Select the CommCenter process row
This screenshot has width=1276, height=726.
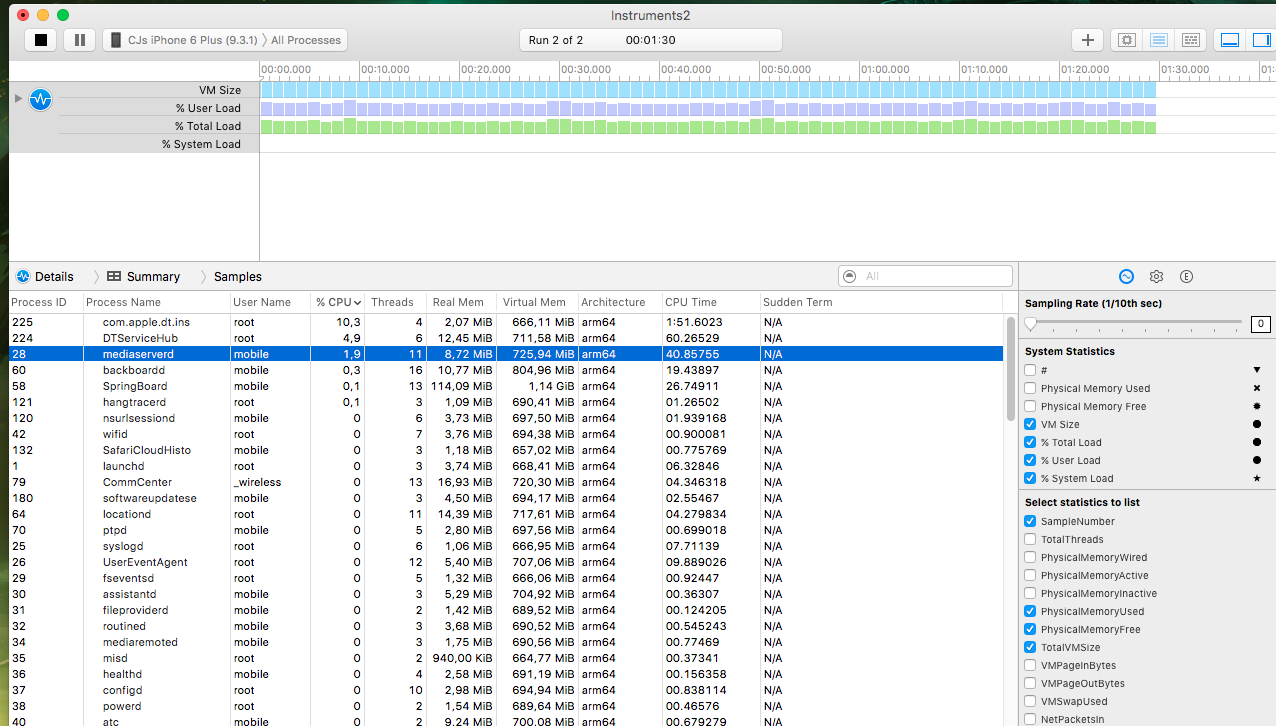(506, 482)
